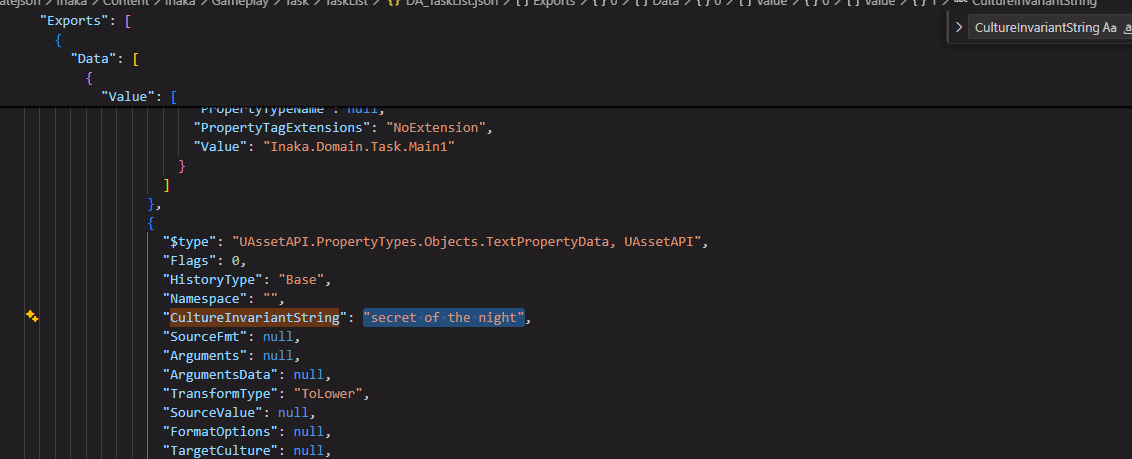Click the TaskList folder breadcrumb

pyautogui.click(x=343, y=3)
